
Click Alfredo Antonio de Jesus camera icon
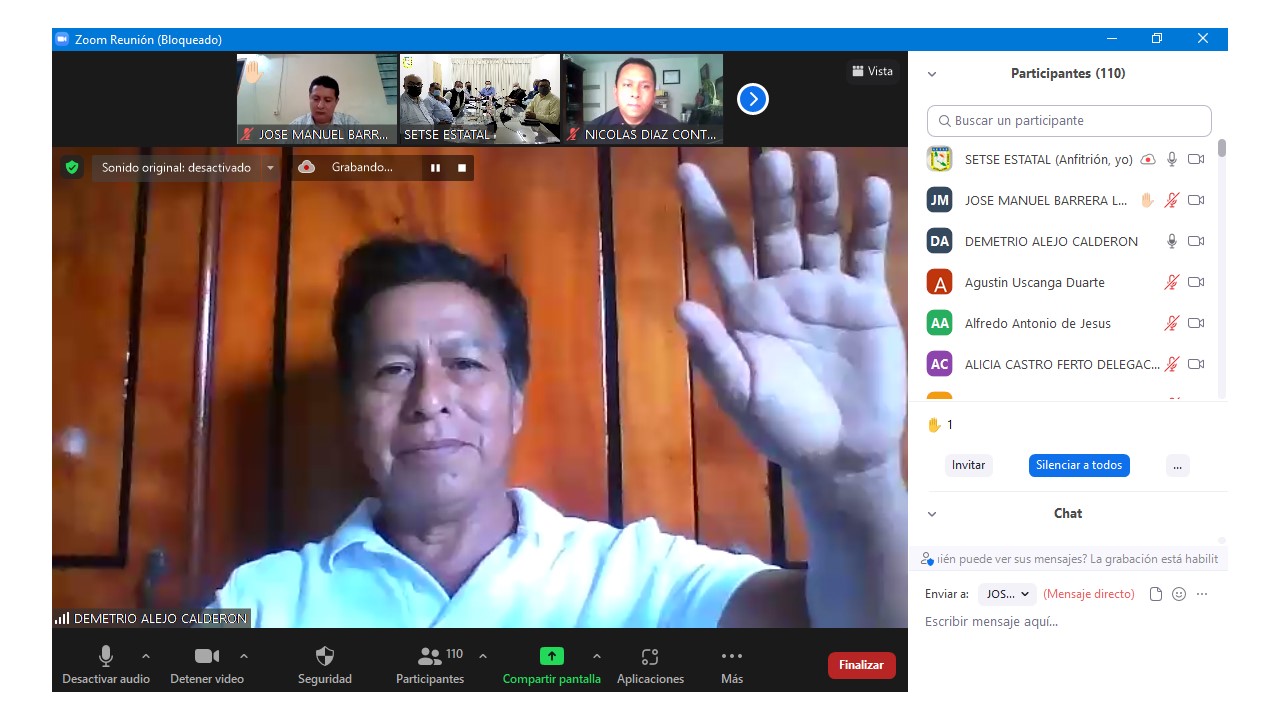(x=1196, y=323)
